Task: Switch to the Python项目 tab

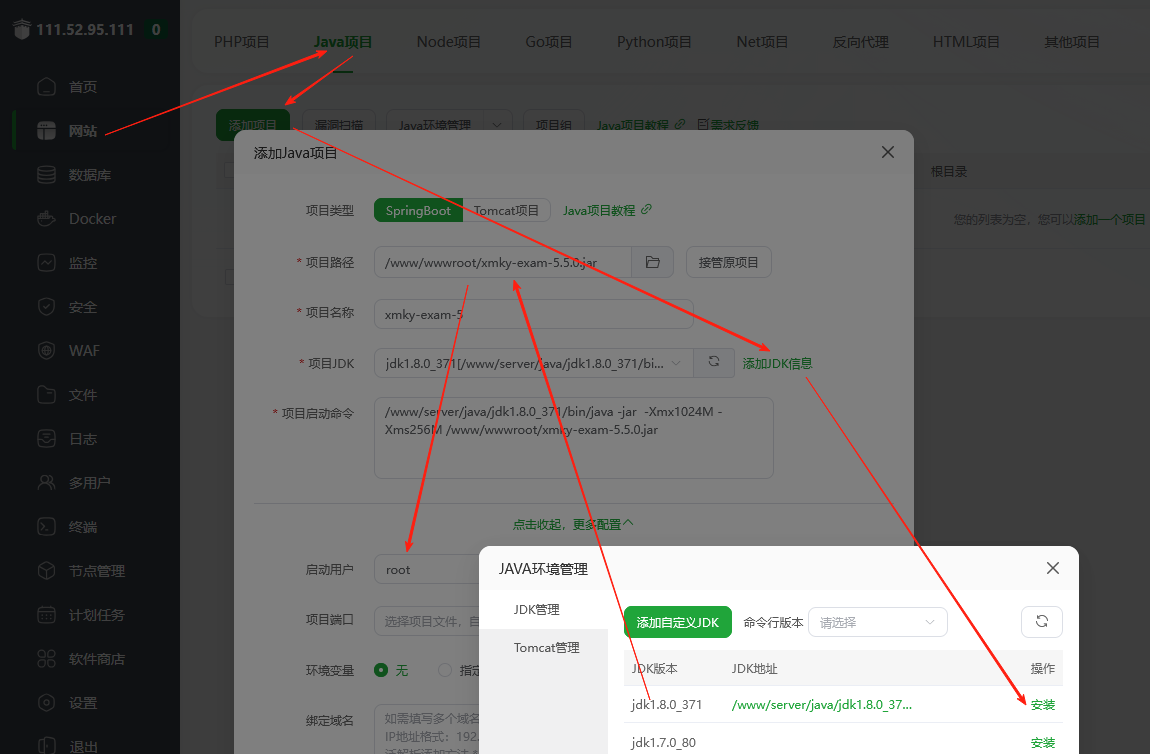Action: pos(653,42)
